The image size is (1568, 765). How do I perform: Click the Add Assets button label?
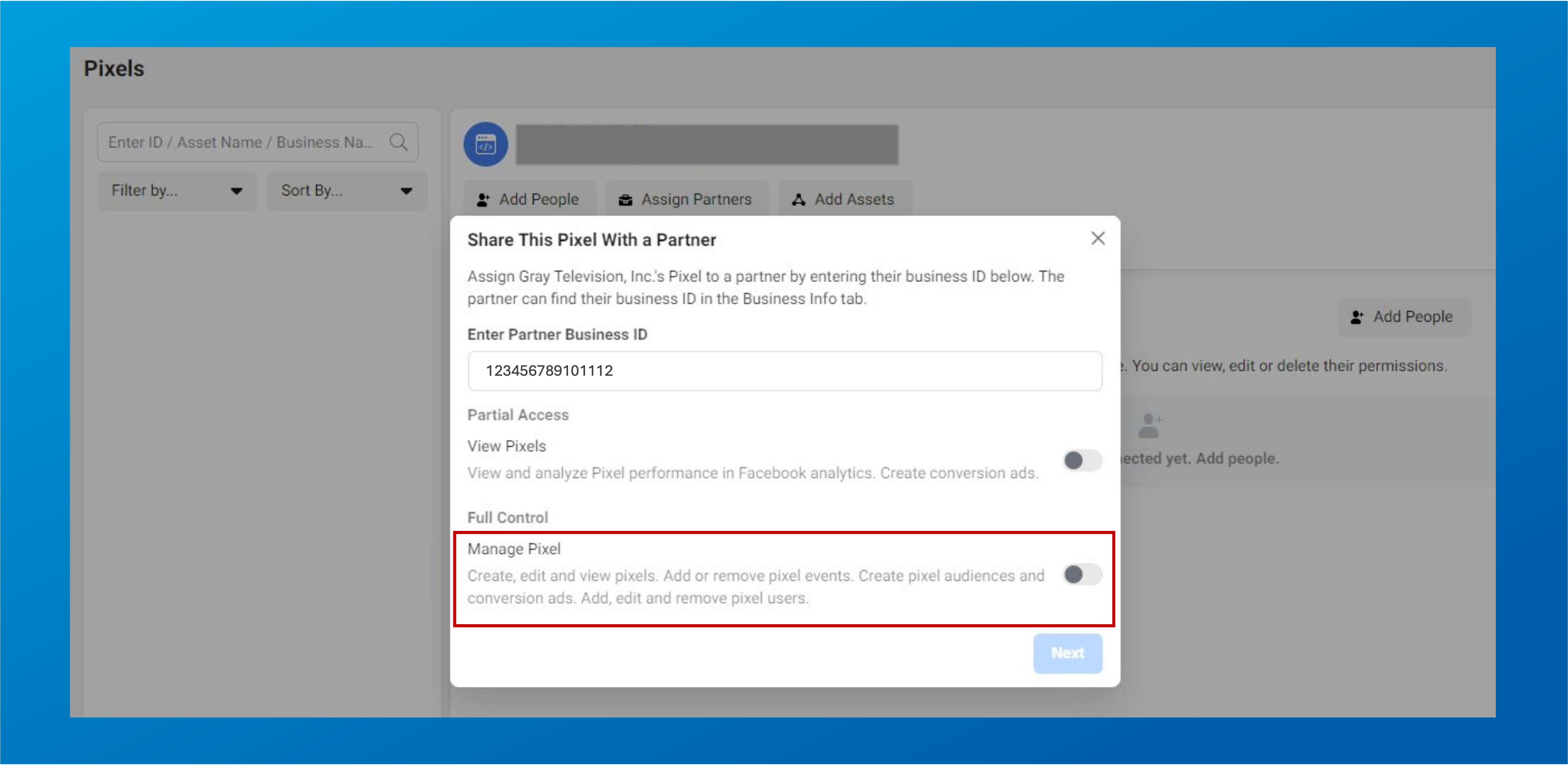pyautogui.click(x=854, y=200)
